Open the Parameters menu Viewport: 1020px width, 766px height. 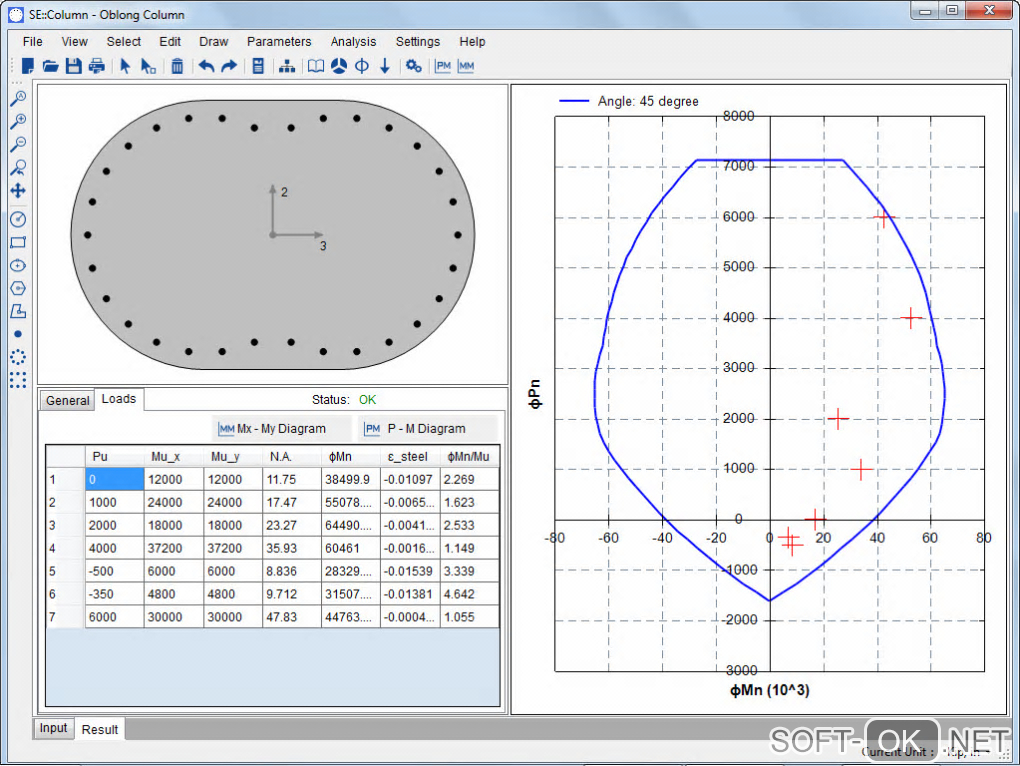(x=279, y=42)
